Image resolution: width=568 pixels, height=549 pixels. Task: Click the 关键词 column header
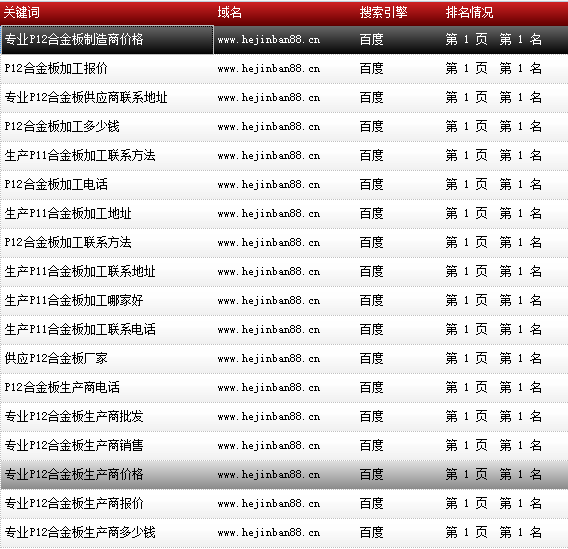pos(21,13)
